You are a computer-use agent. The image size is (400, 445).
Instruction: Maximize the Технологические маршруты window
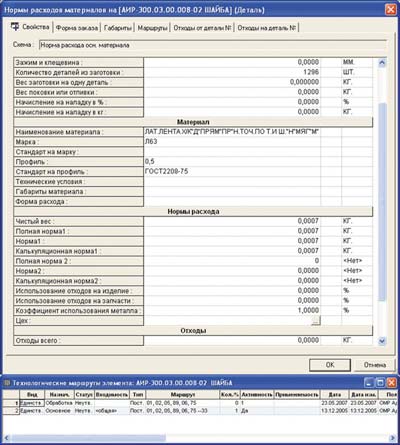coord(380,383)
